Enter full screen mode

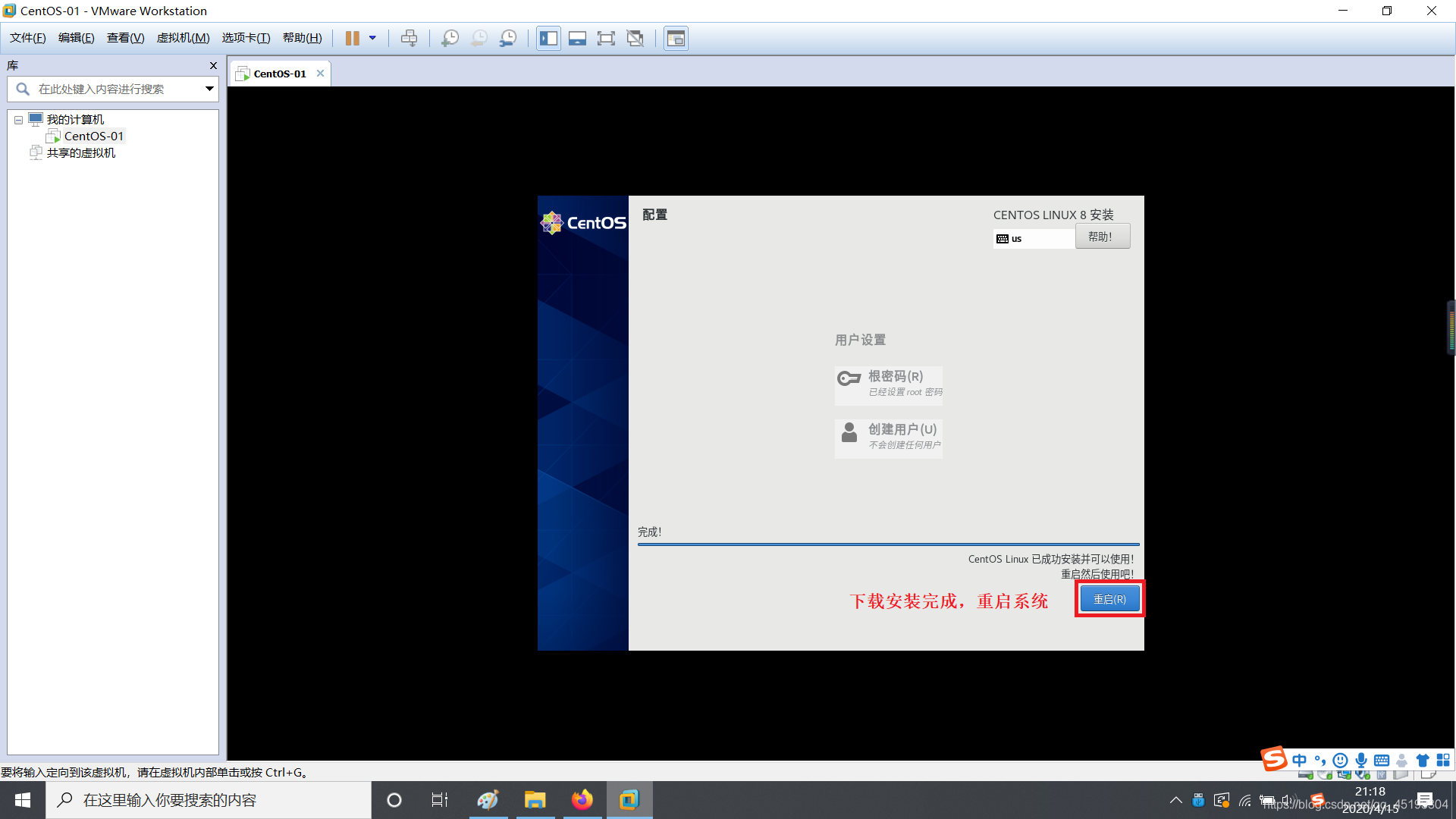[x=606, y=38]
